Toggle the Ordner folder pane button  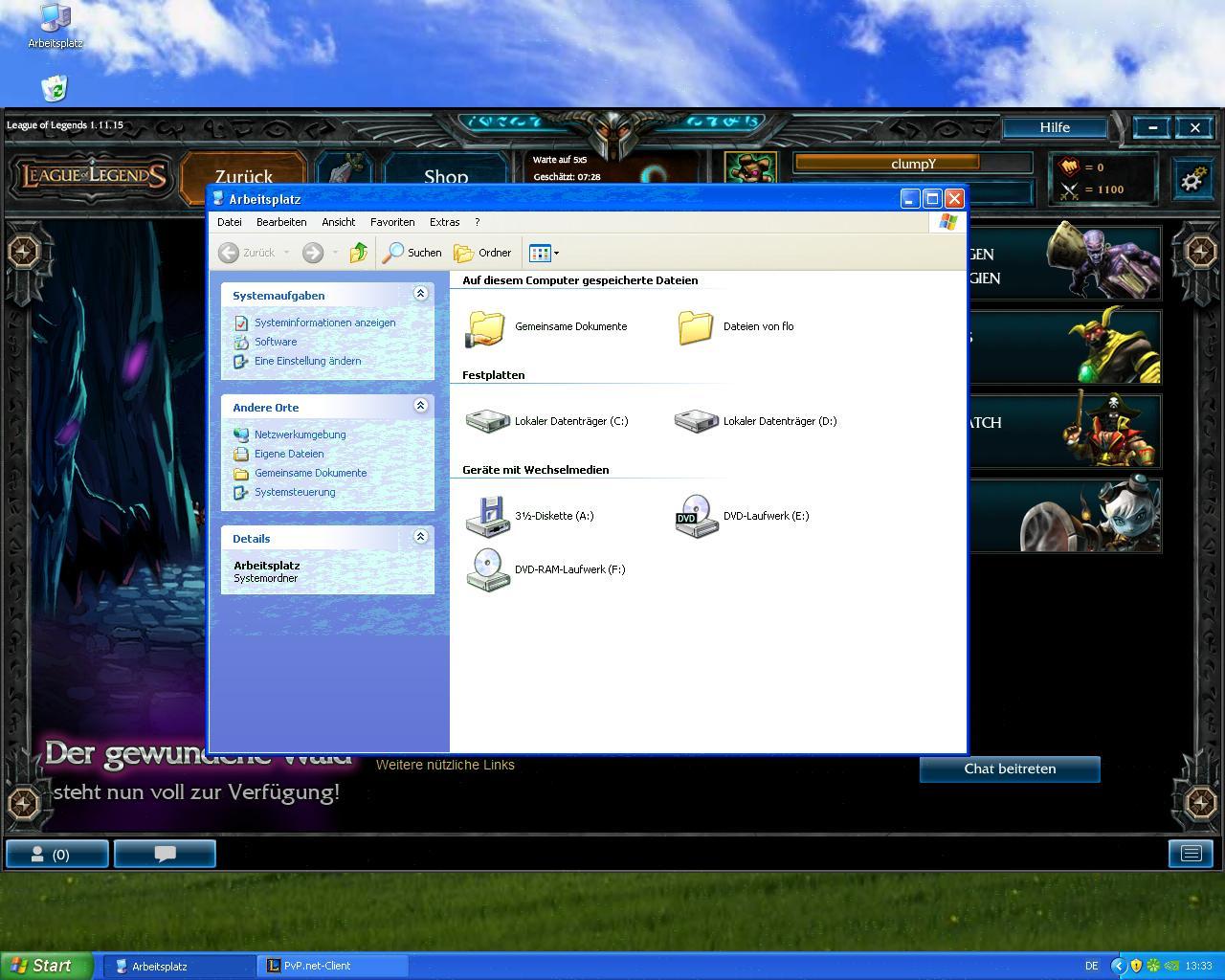483,253
